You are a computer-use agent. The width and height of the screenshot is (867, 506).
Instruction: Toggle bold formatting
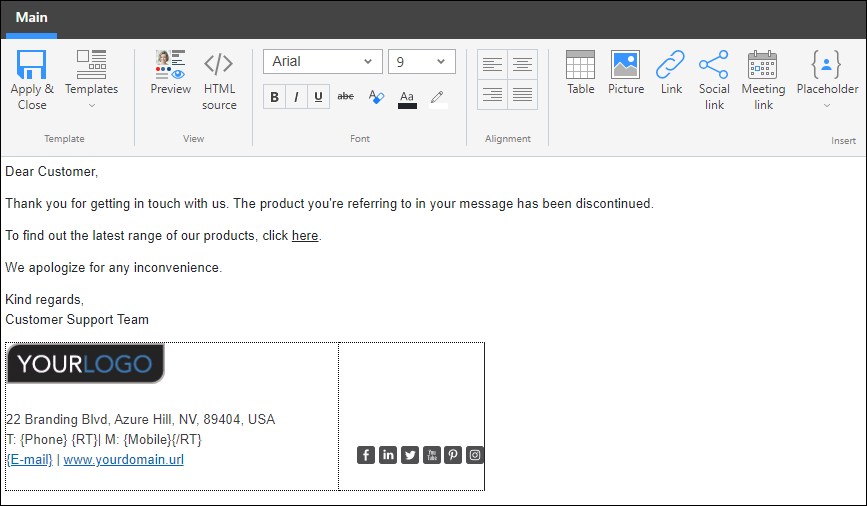point(274,97)
